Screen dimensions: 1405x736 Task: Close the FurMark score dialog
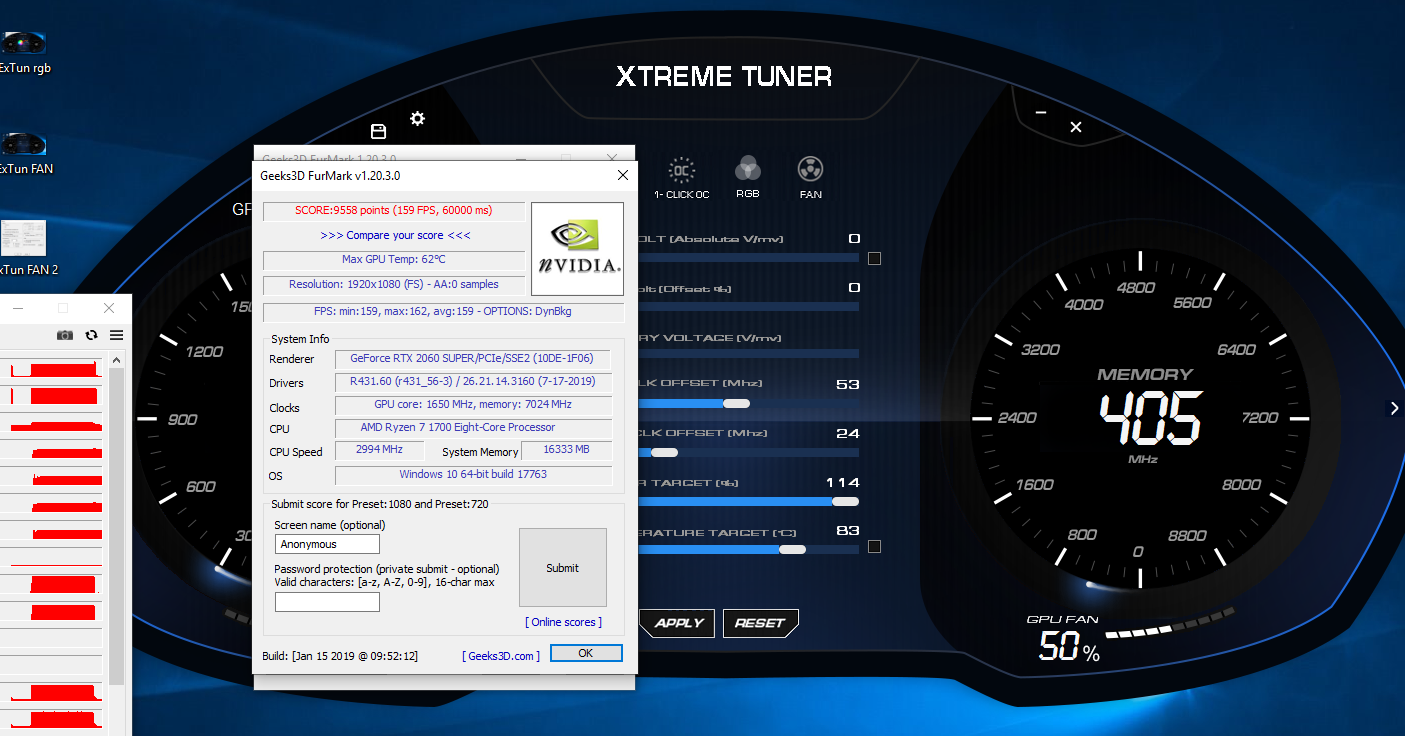click(x=623, y=175)
